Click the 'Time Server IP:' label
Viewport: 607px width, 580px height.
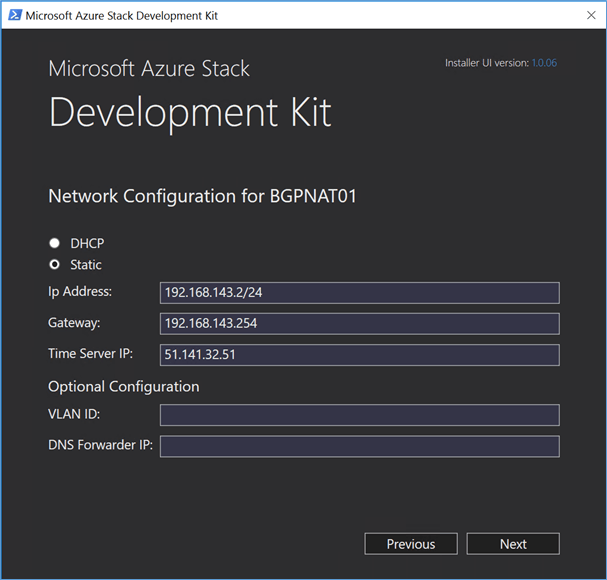pyautogui.click(x=90, y=353)
